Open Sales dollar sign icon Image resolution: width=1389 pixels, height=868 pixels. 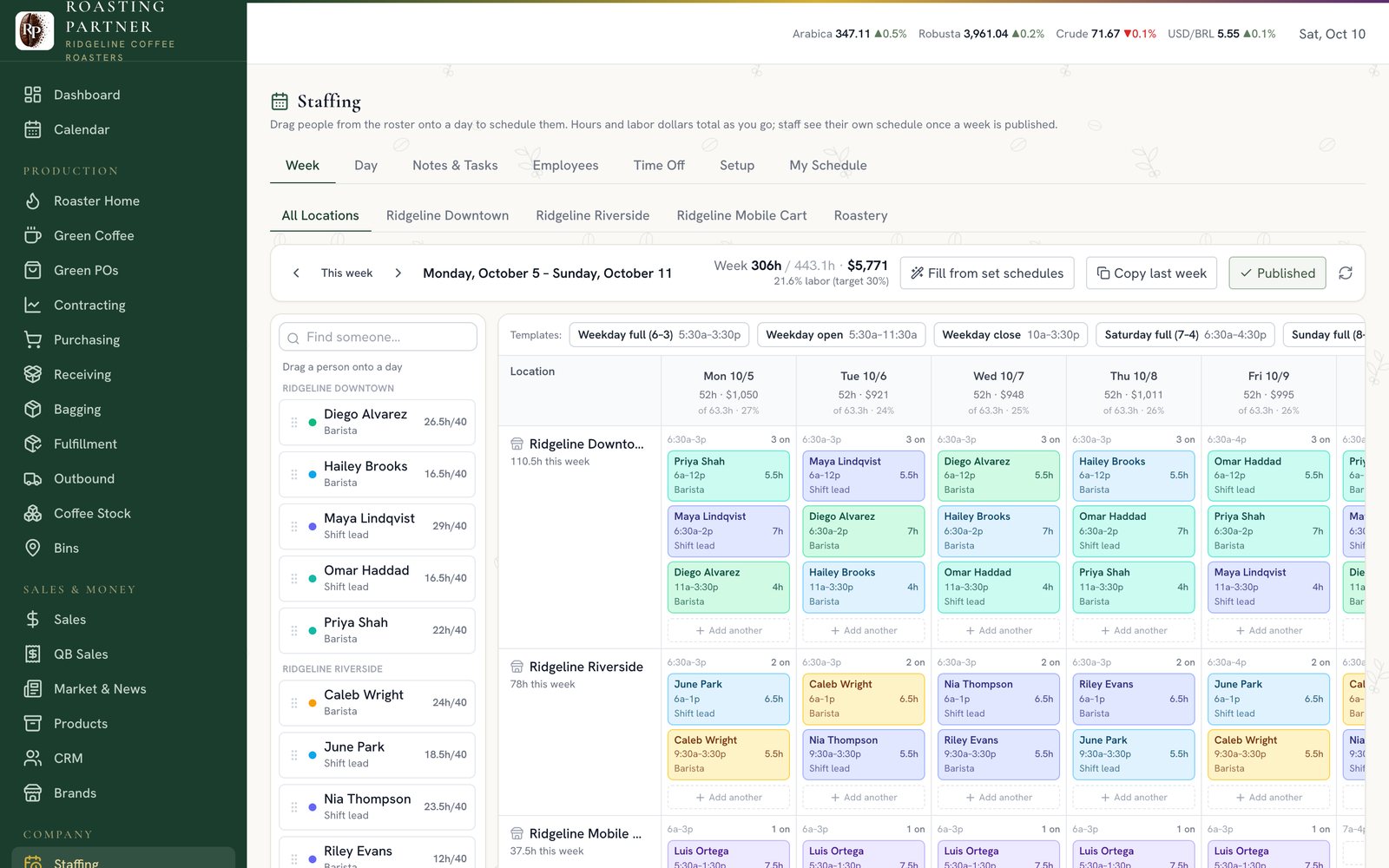(33, 619)
